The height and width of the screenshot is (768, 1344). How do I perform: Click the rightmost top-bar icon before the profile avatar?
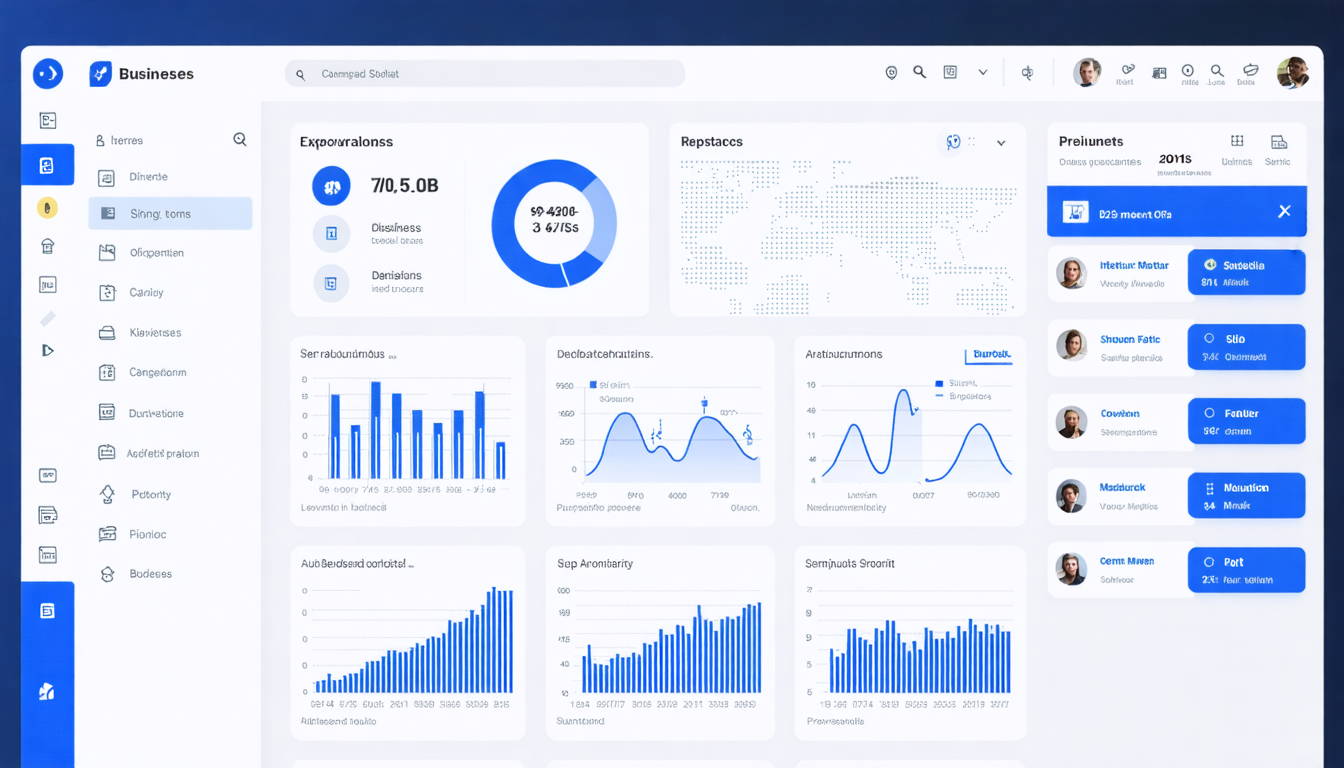(x=1250, y=70)
